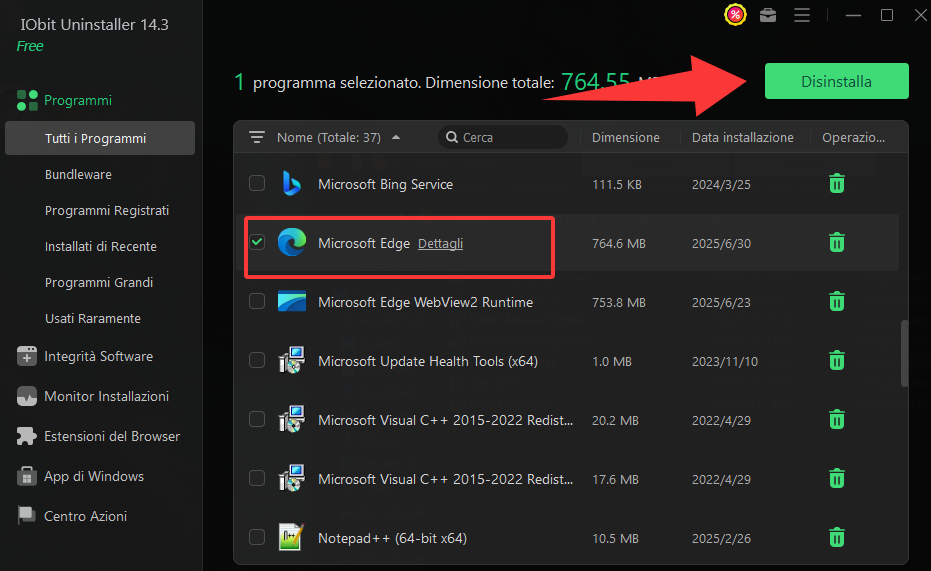The width and height of the screenshot is (931, 571).
Task: Select Microsoft Bing Service name text
Action: pos(385,185)
